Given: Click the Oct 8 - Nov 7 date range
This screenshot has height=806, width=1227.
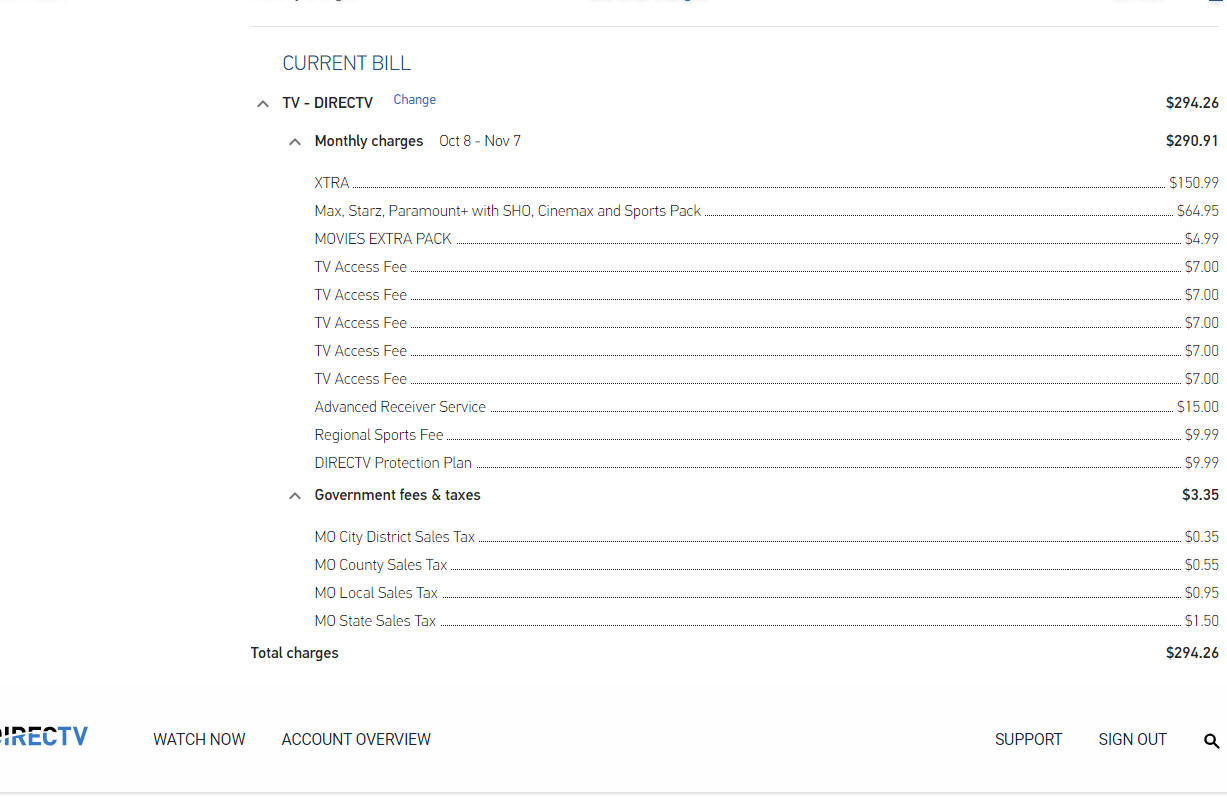Looking at the screenshot, I should point(480,141).
